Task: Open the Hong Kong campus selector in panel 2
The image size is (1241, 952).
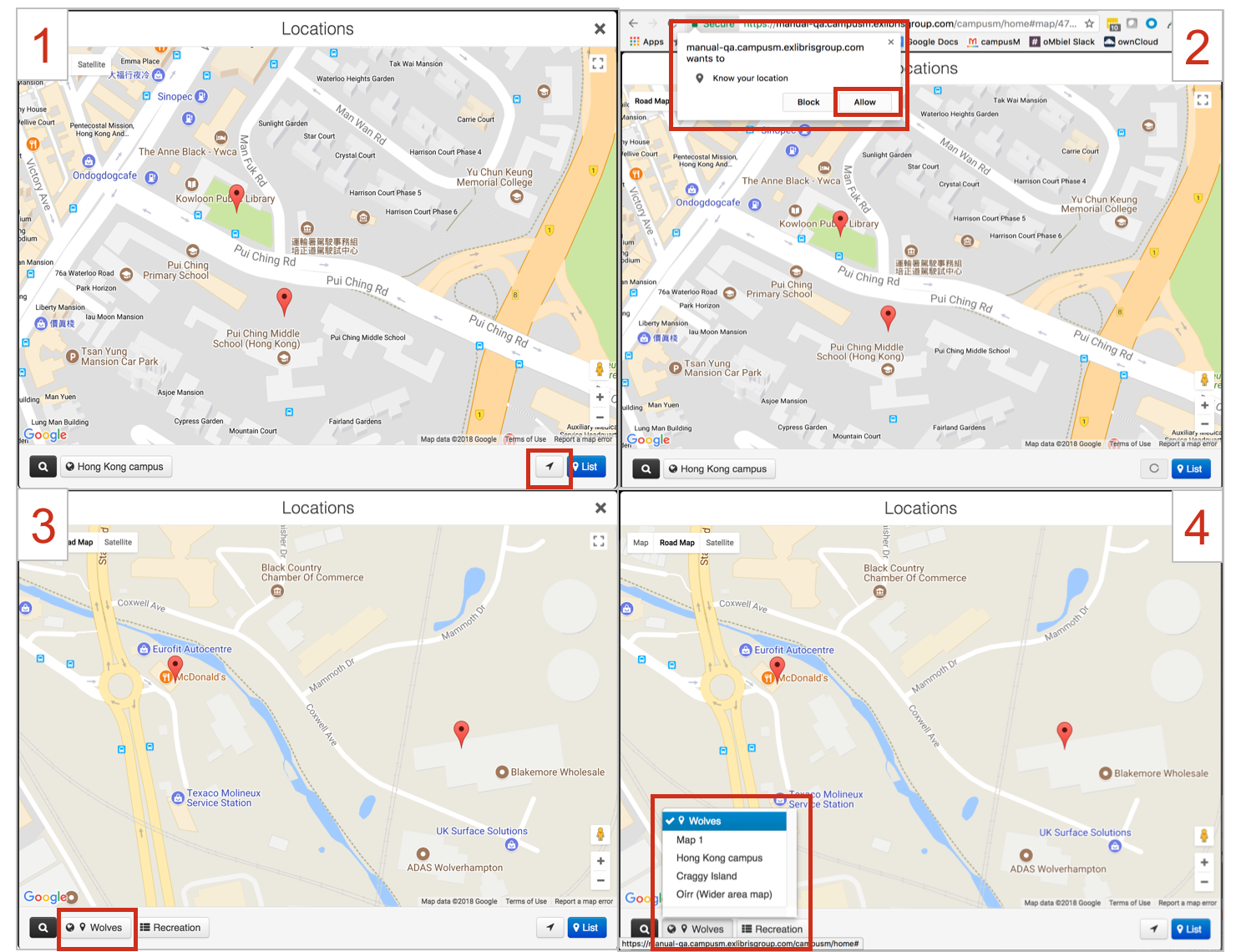Action: click(x=718, y=468)
